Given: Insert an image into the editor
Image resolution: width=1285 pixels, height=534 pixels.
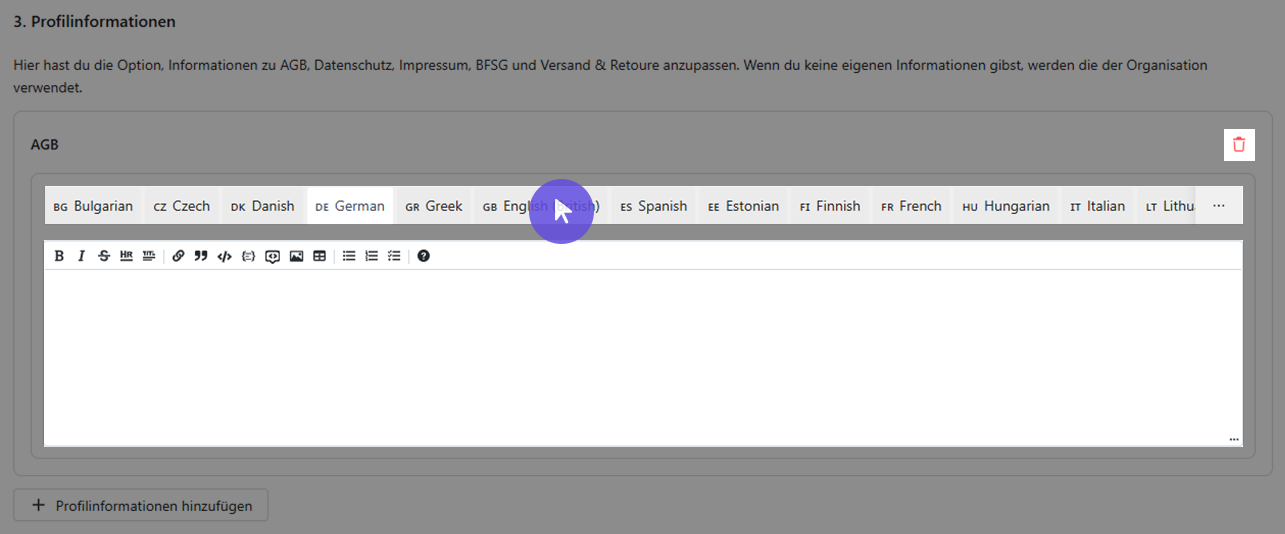Looking at the screenshot, I should pyautogui.click(x=296, y=256).
